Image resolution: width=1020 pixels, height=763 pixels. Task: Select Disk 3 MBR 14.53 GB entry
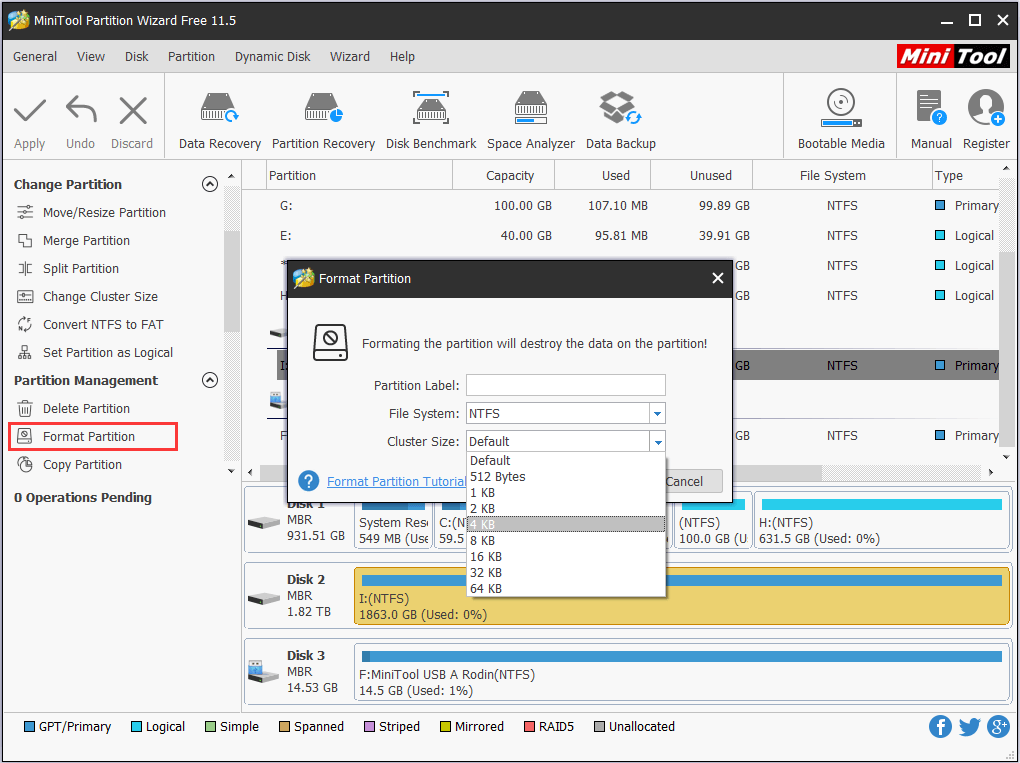tap(299, 671)
